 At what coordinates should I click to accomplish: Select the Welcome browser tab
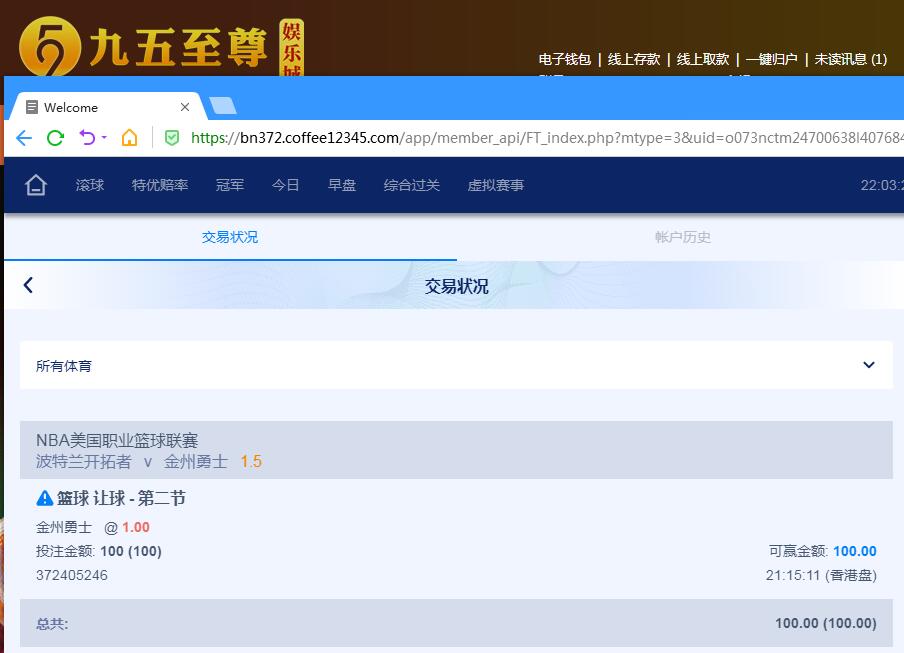point(107,107)
